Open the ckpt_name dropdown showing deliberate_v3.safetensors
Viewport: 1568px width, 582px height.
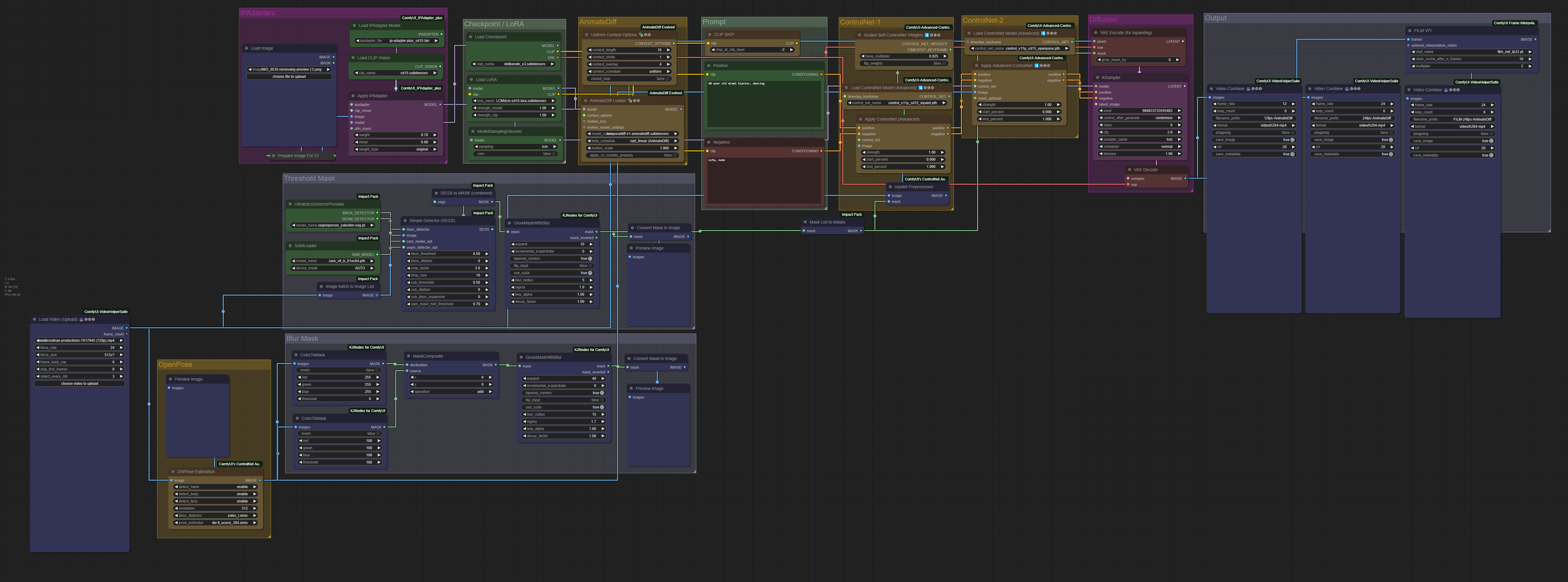click(513, 64)
